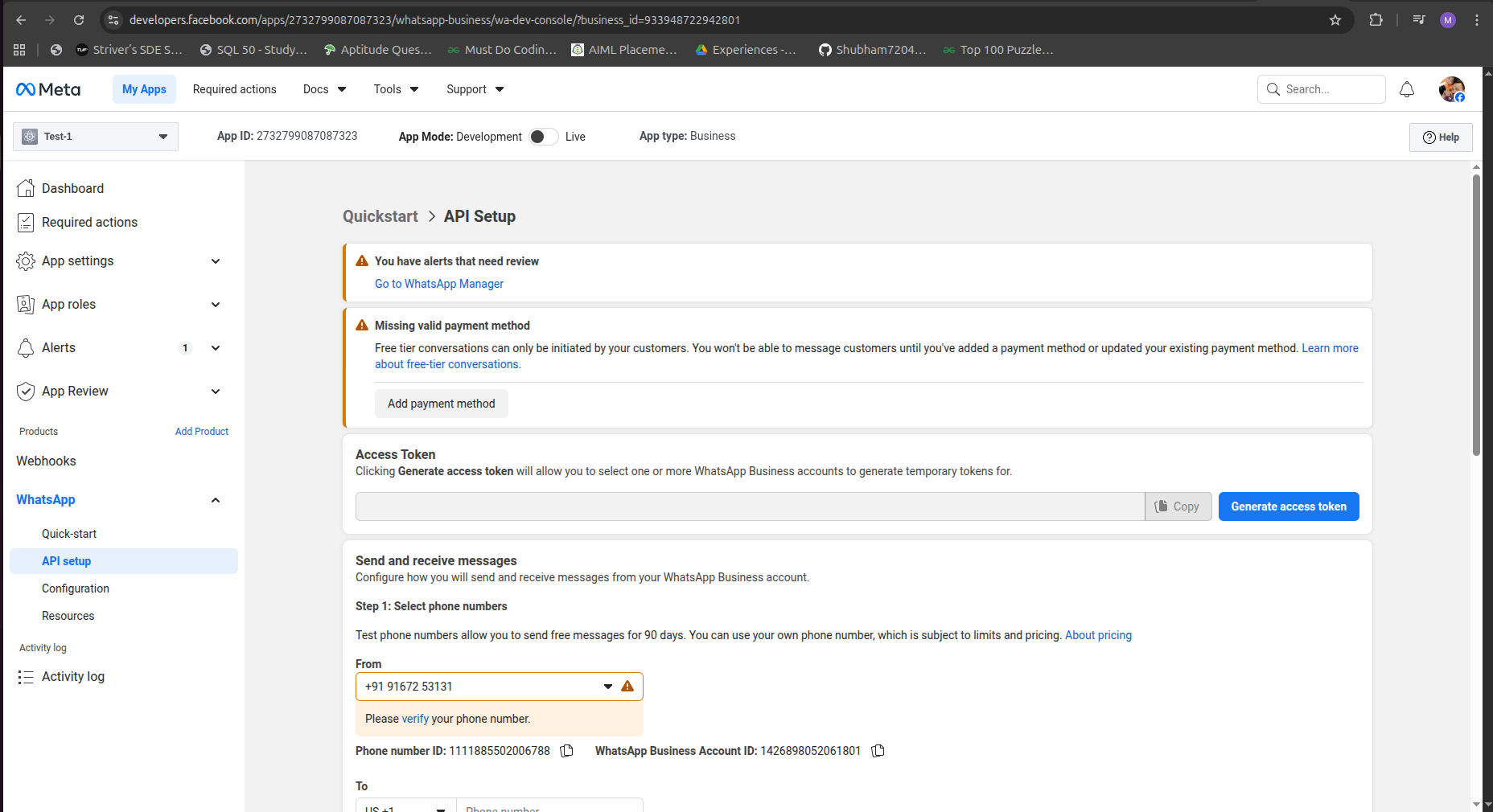
Task: Open the SQL 50 Study bookmark
Action: coord(253,50)
